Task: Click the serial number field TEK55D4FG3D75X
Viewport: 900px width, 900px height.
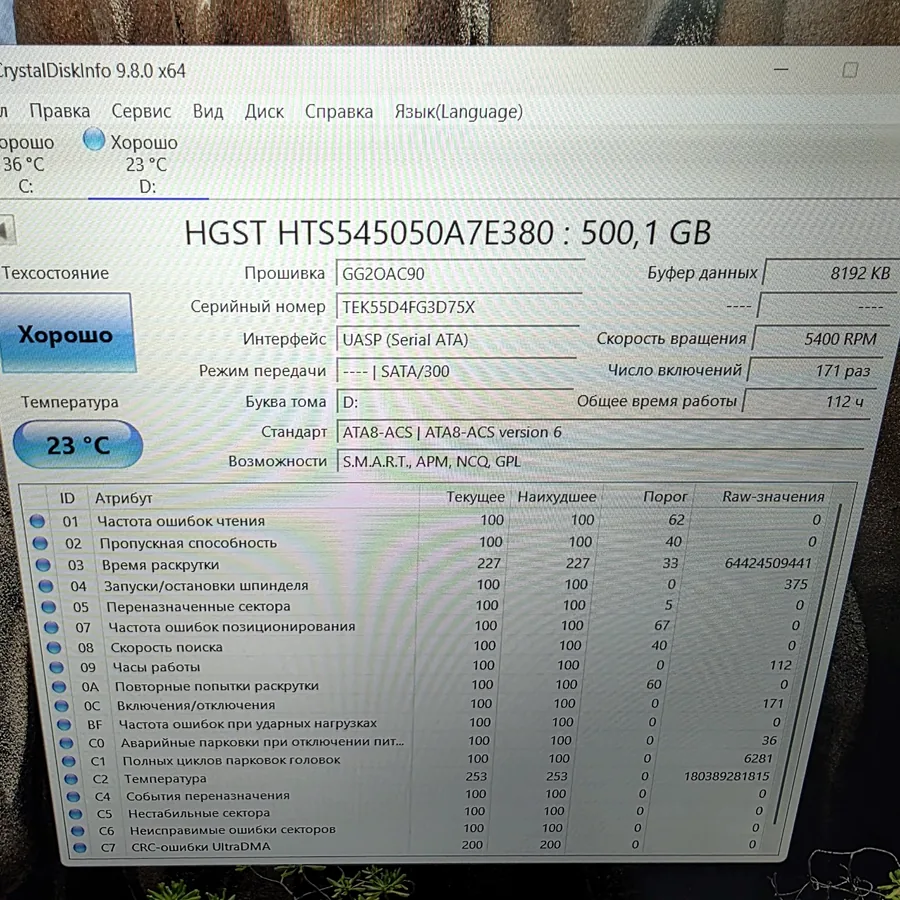Action: 458,307
